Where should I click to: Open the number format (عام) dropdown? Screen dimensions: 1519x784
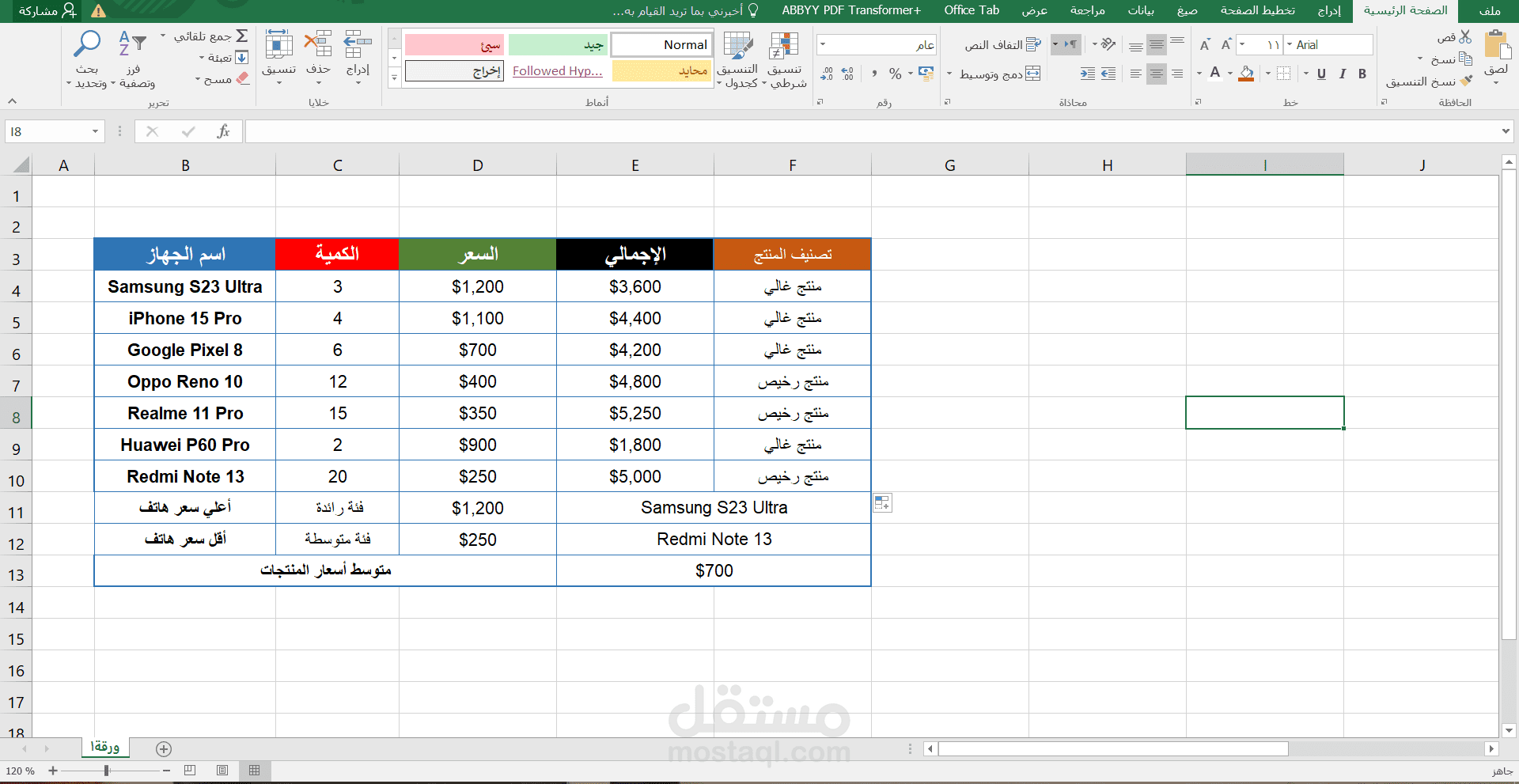tap(823, 45)
